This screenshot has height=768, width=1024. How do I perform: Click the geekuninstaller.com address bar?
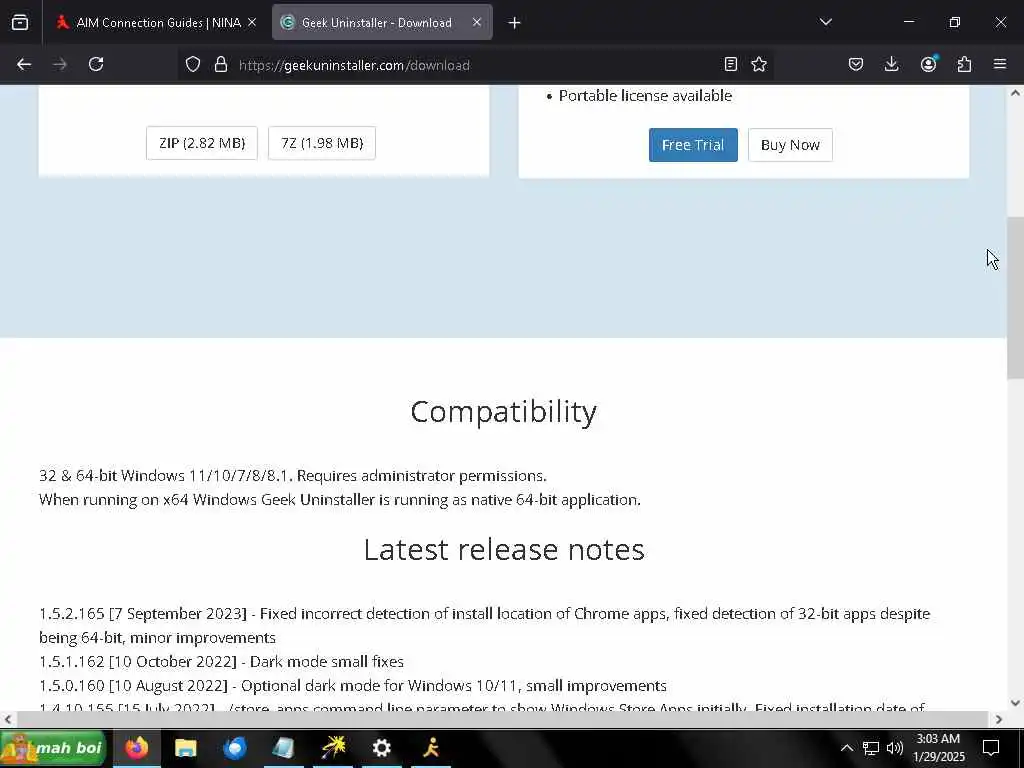pyautogui.click(x=475, y=65)
